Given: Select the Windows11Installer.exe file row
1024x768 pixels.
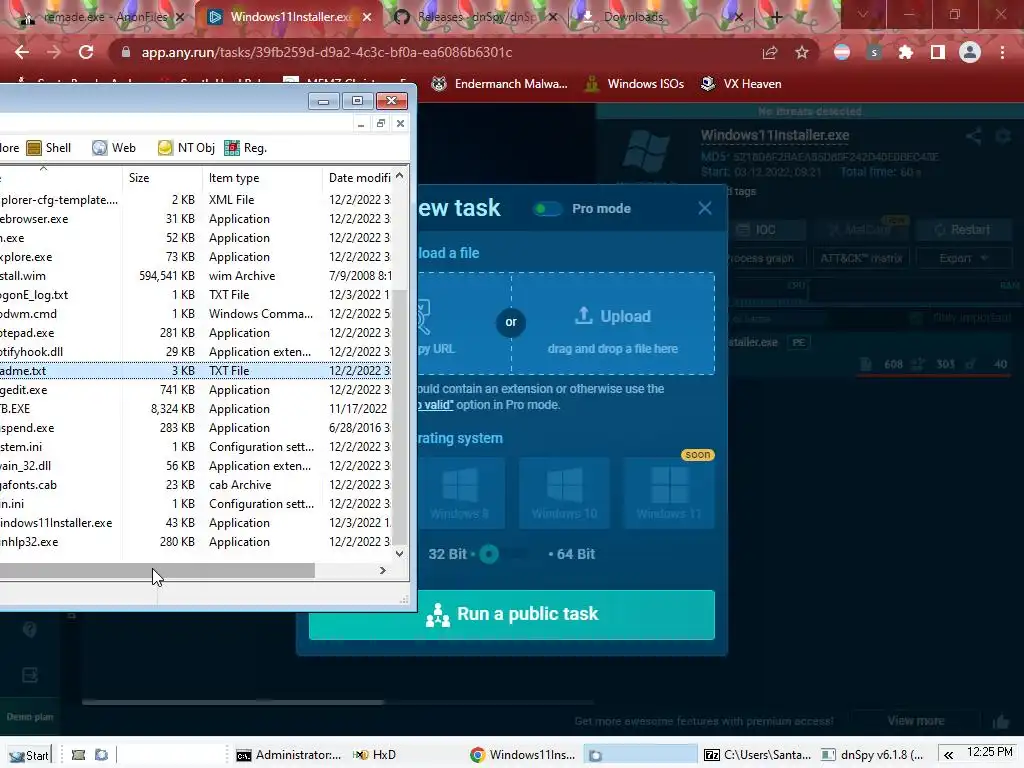Looking at the screenshot, I should (x=196, y=522).
